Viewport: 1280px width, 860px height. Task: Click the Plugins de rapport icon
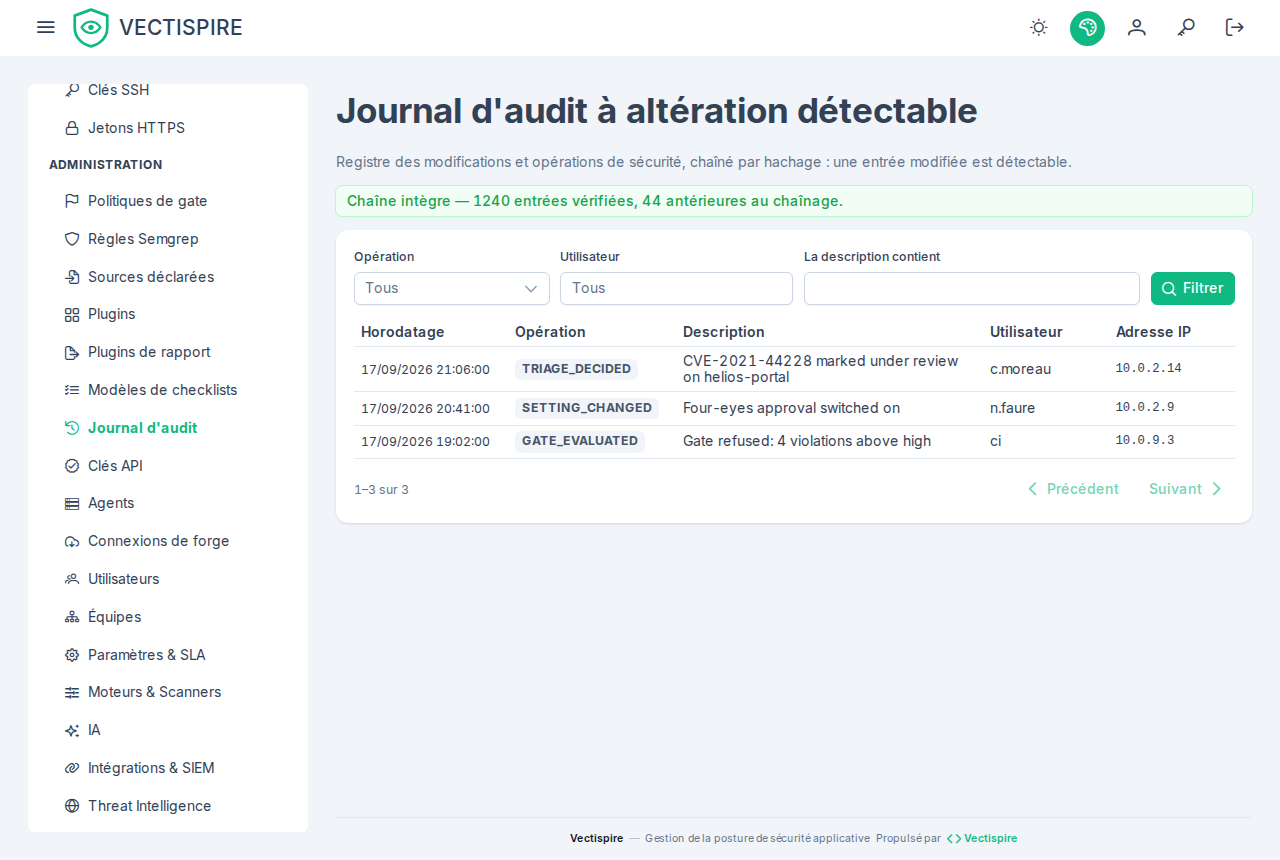(x=72, y=352)
